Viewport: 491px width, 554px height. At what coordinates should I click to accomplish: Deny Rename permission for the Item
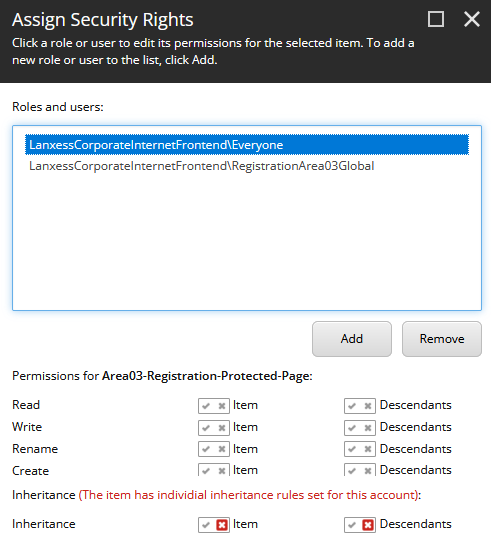pos(221,449)
